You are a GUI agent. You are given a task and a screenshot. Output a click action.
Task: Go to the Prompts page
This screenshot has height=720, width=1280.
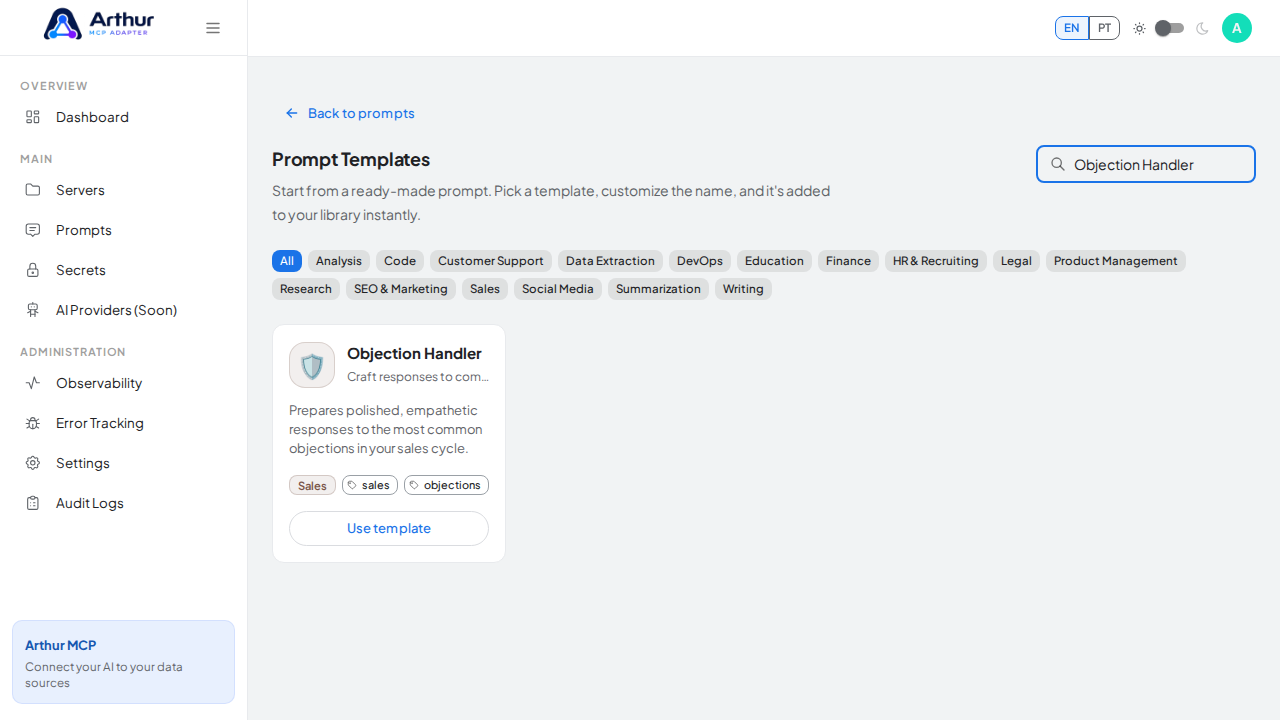click(x=123, y=230)
